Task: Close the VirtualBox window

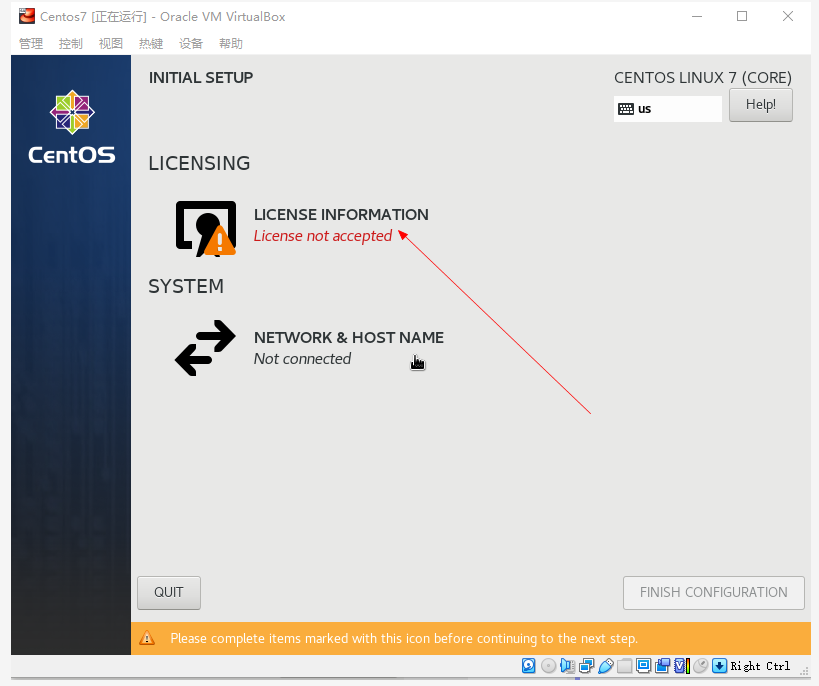Action: [x=788, y=16]
